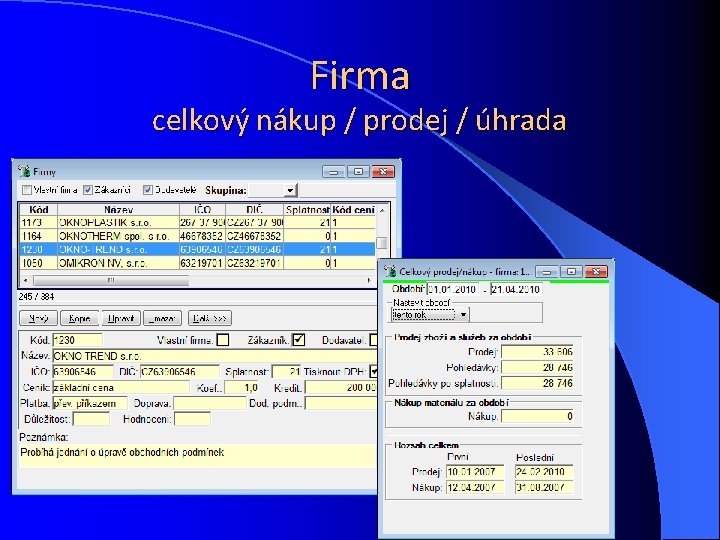Click the Další >>> button
This screenshot has height=540, width=720.
click(209, 318)
